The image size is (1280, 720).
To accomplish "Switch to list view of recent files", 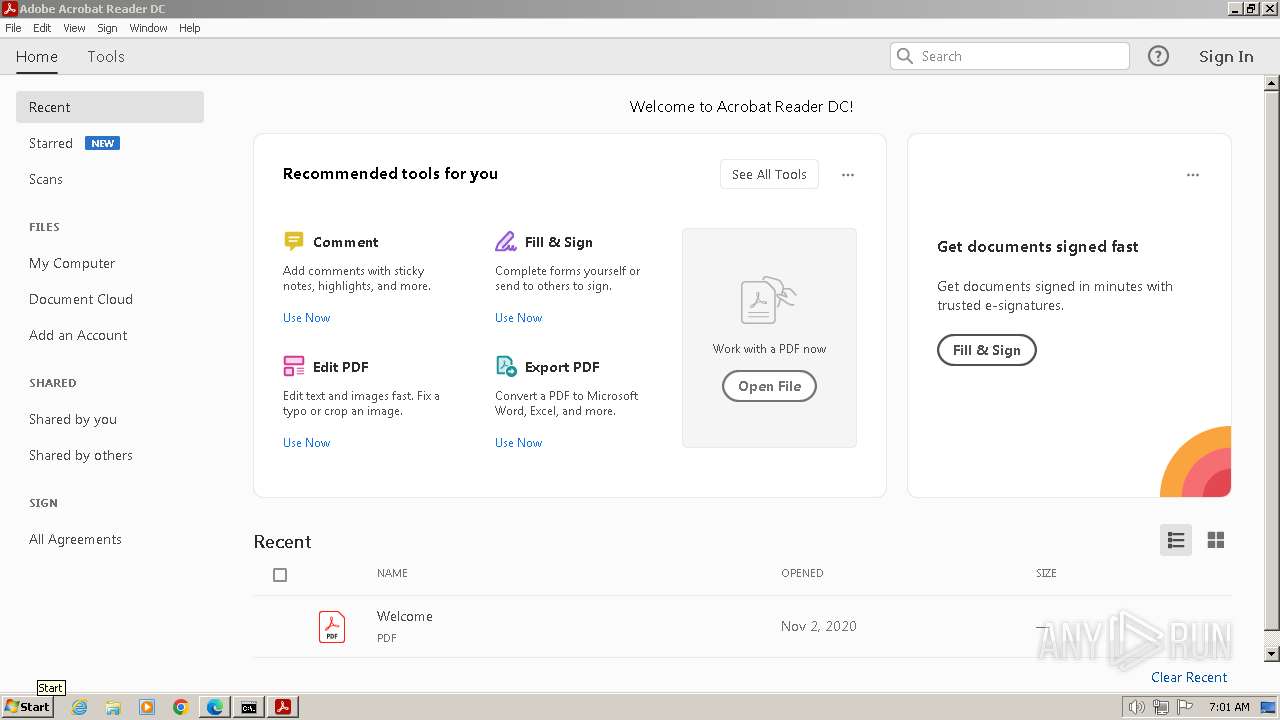I will 1176,540.
